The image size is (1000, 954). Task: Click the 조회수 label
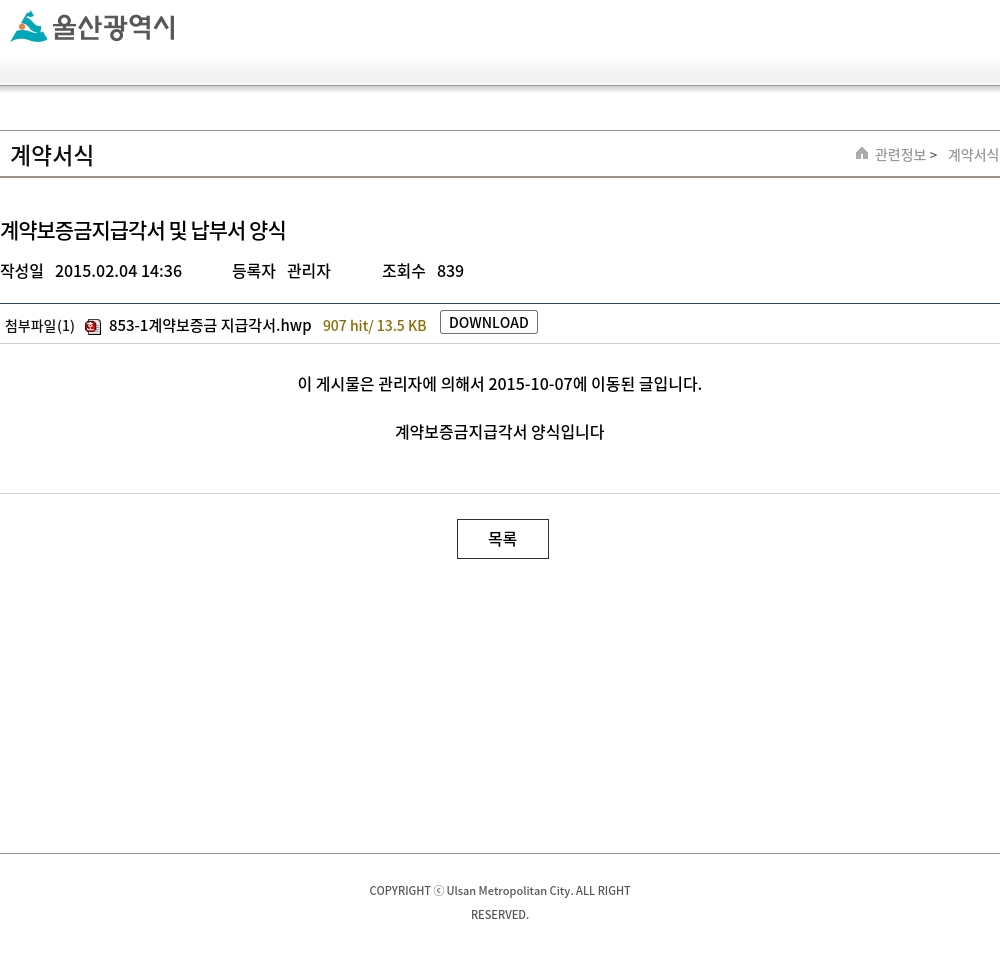click(404, 272)
